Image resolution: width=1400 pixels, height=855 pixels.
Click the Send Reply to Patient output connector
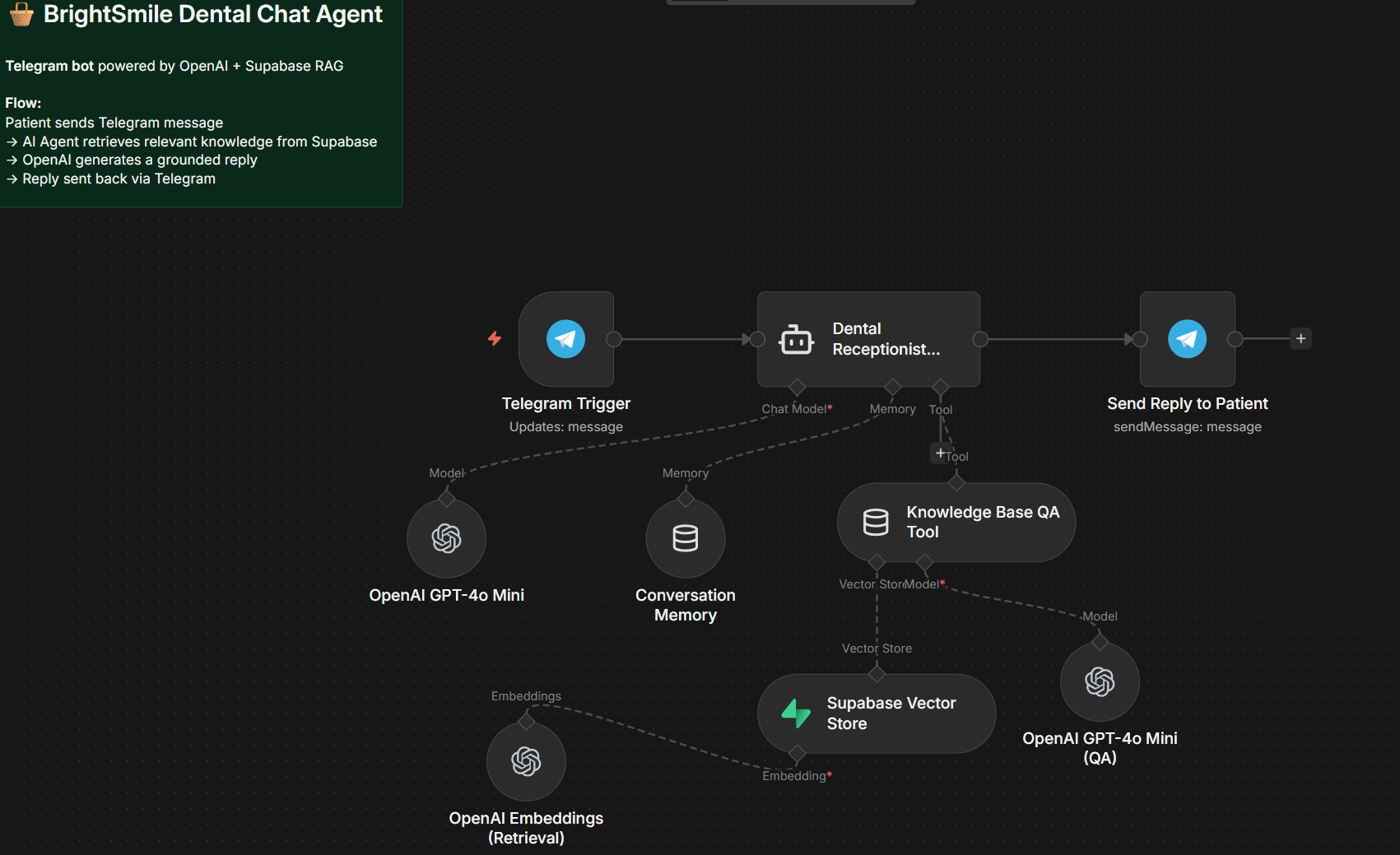point(1235,339)
